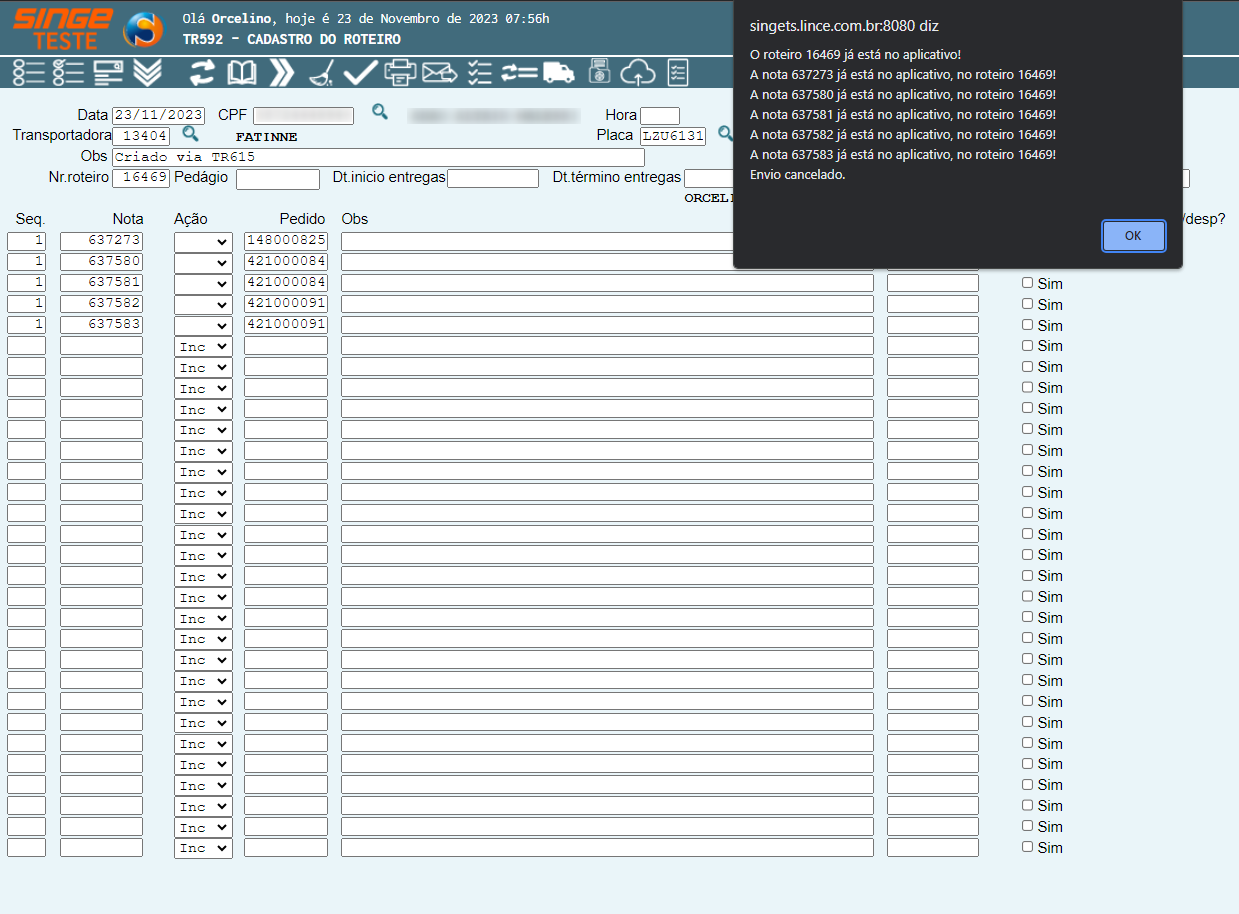Viewport: 1239px width, 914px height.
Task: Click the Data field showing 23/11/2023
Action: [158, 116]
